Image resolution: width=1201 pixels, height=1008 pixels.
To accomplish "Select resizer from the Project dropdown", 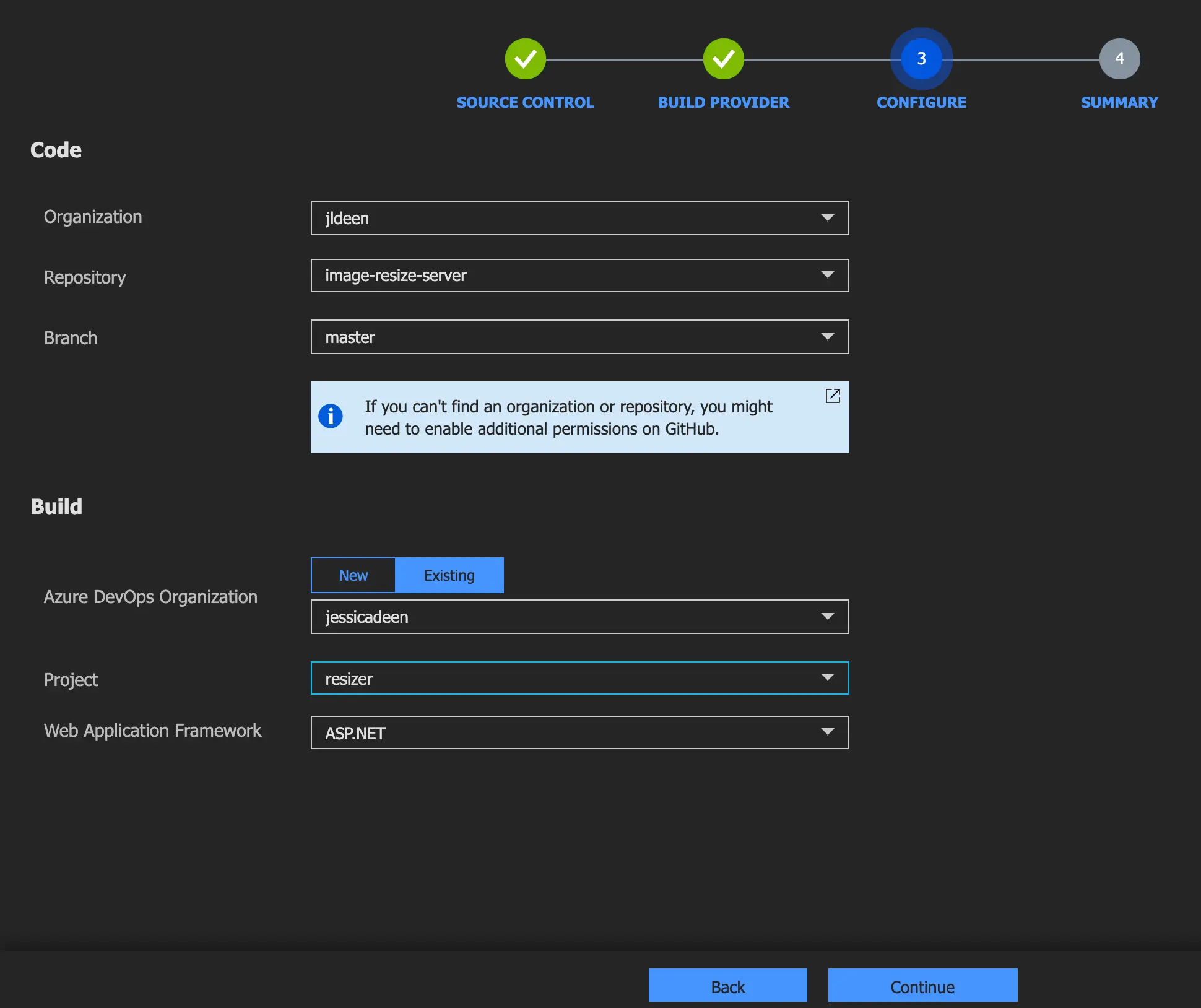I will pyautogui.click(x=580, y=678).
